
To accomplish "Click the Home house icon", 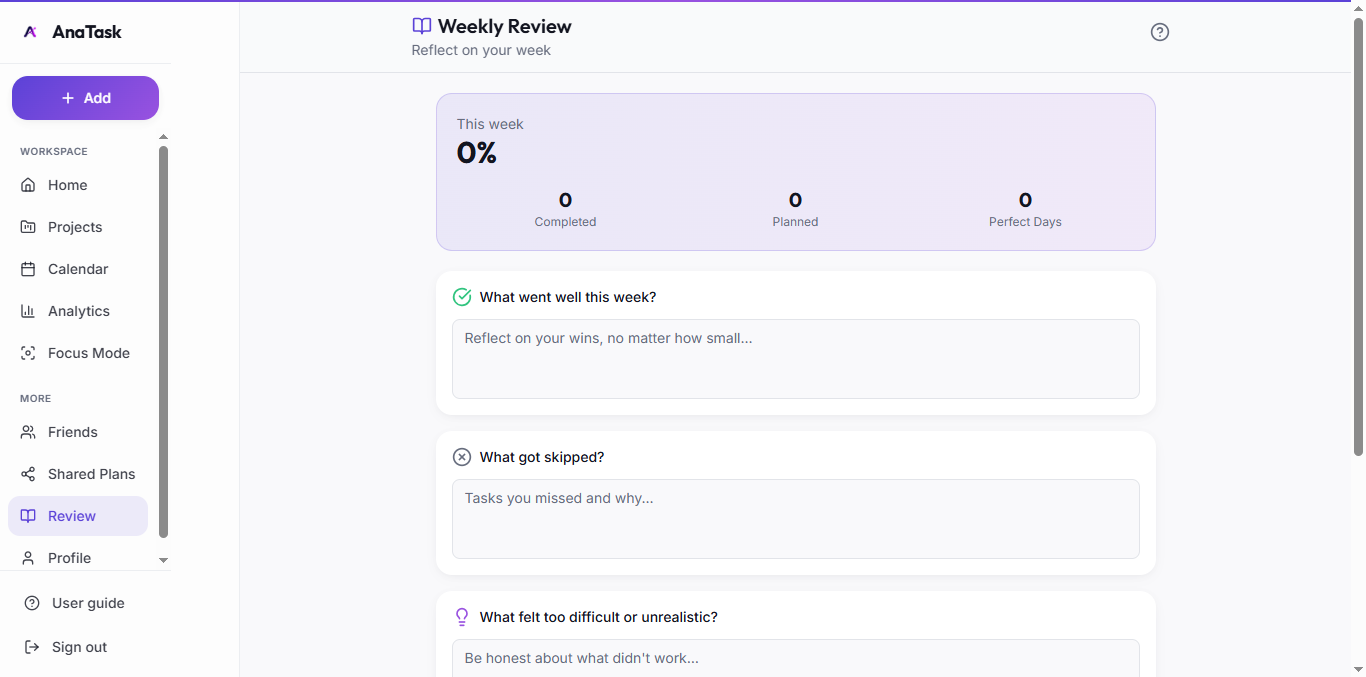I will [x=28, y=185].
